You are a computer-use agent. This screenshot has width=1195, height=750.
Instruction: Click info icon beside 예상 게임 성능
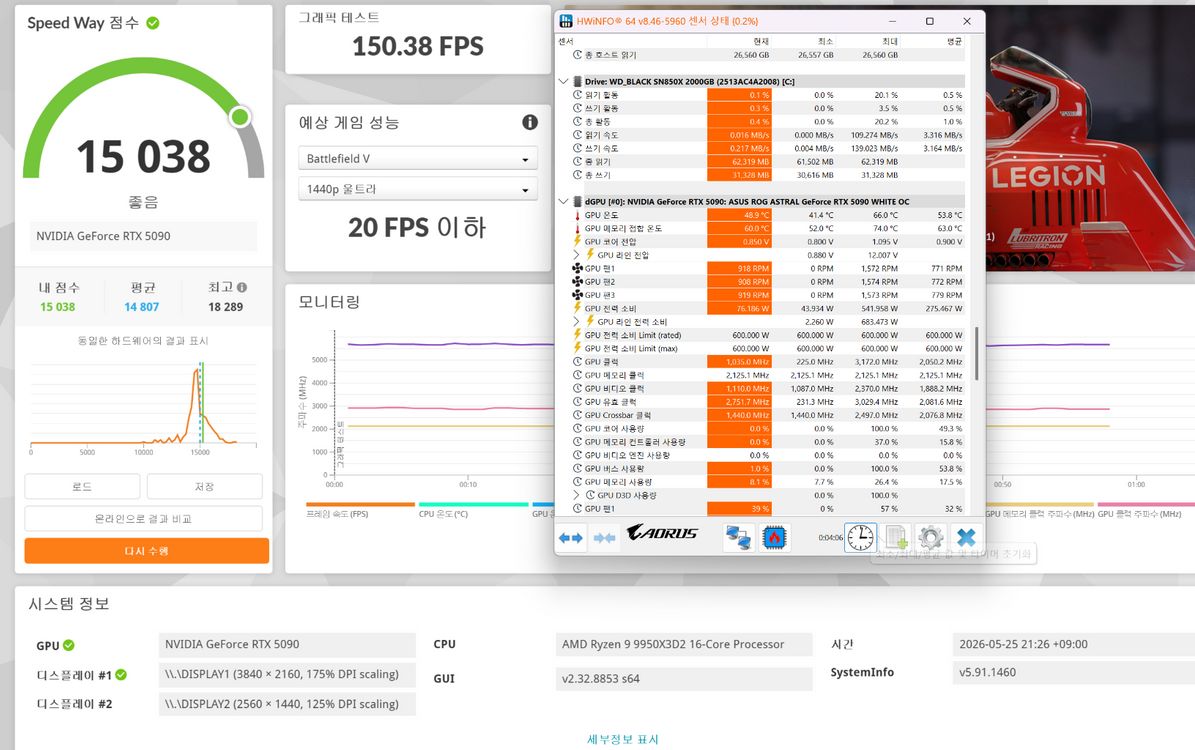[530, 122]
